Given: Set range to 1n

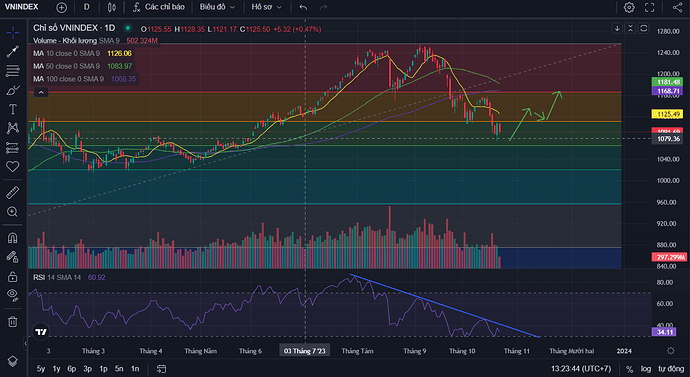Looking at the screenshot, I should [x=135, y=369].
